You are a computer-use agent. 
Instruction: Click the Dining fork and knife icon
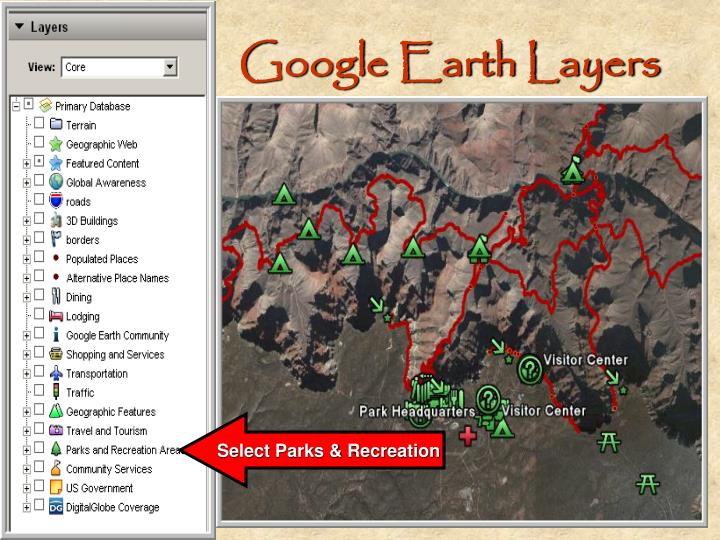pyautogui.click(x=56, y=297)
